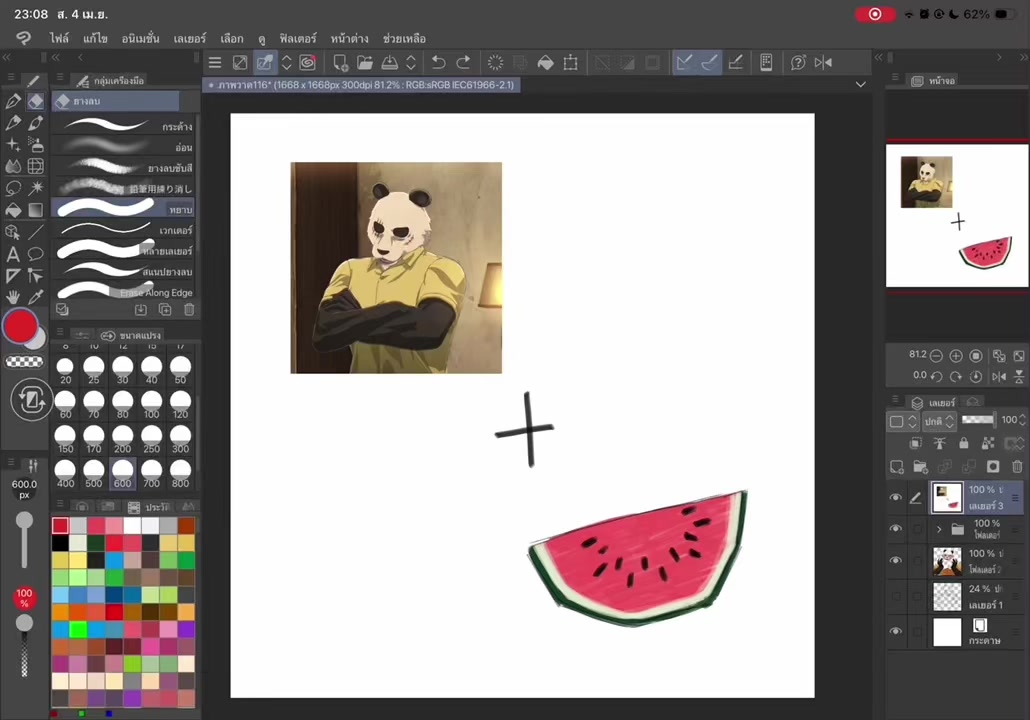Open the canvas tab list chevron
The width and height of the screenshot is (1030, 720).
[861, 85]
